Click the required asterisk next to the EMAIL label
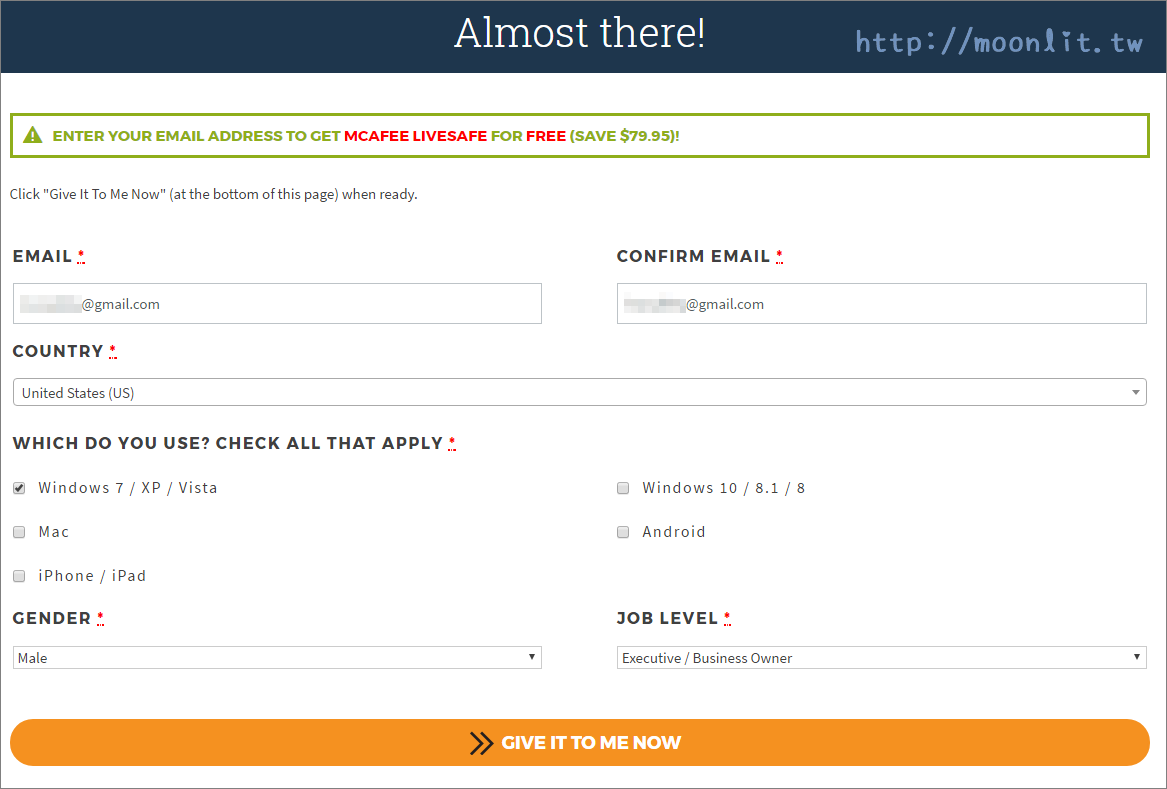This screenshot has height=789, width=1167. click(81, 257)
